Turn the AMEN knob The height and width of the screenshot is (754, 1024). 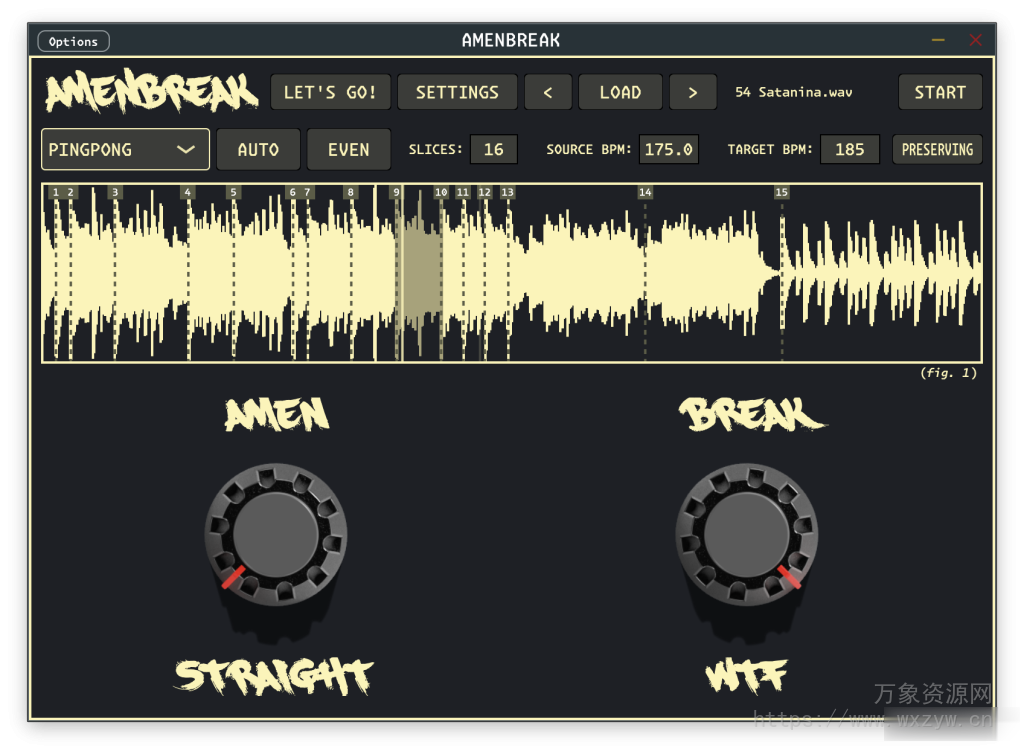tap(276, 535)
